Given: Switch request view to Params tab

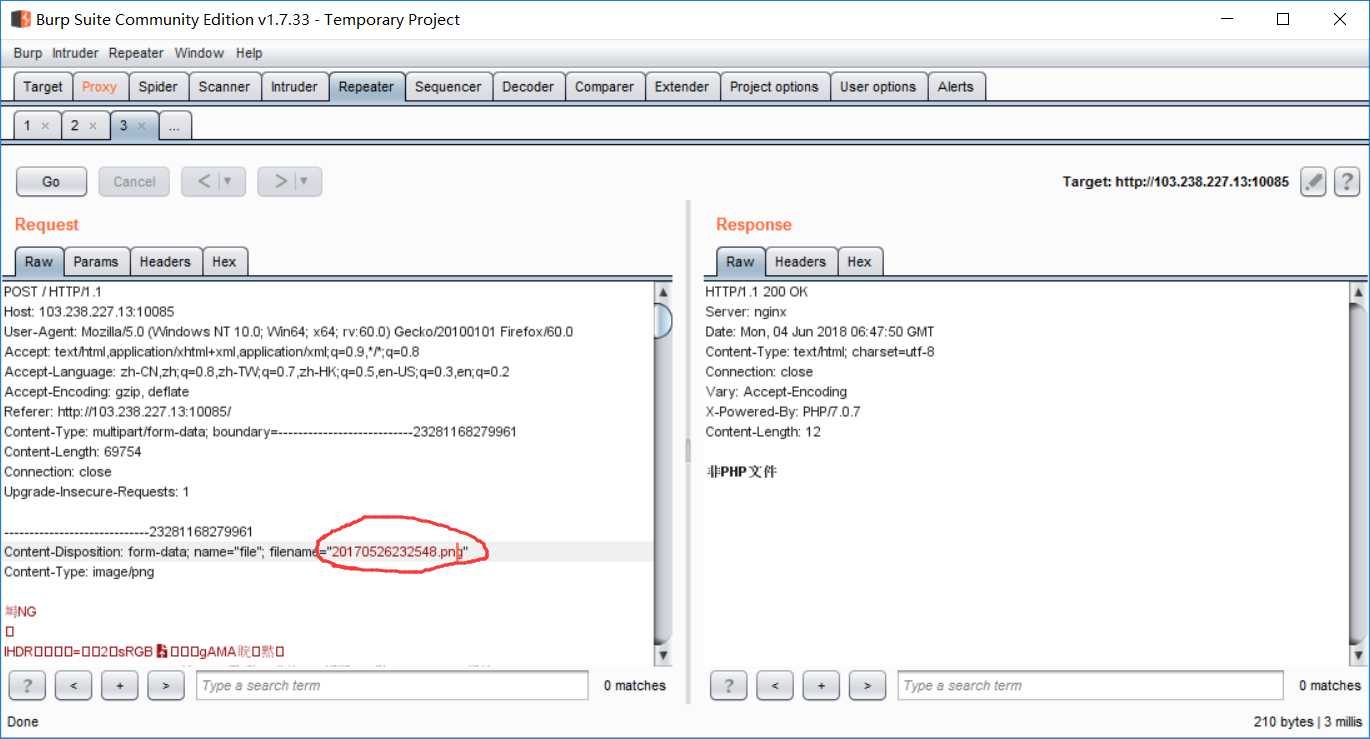Looking at the screenshot, I should 96,262.
